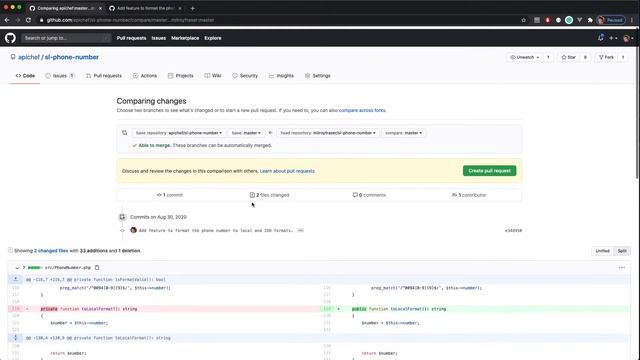640x360 pixels.
Task: Open the Unwatch dropdown
Action: [x=525, y=58]
